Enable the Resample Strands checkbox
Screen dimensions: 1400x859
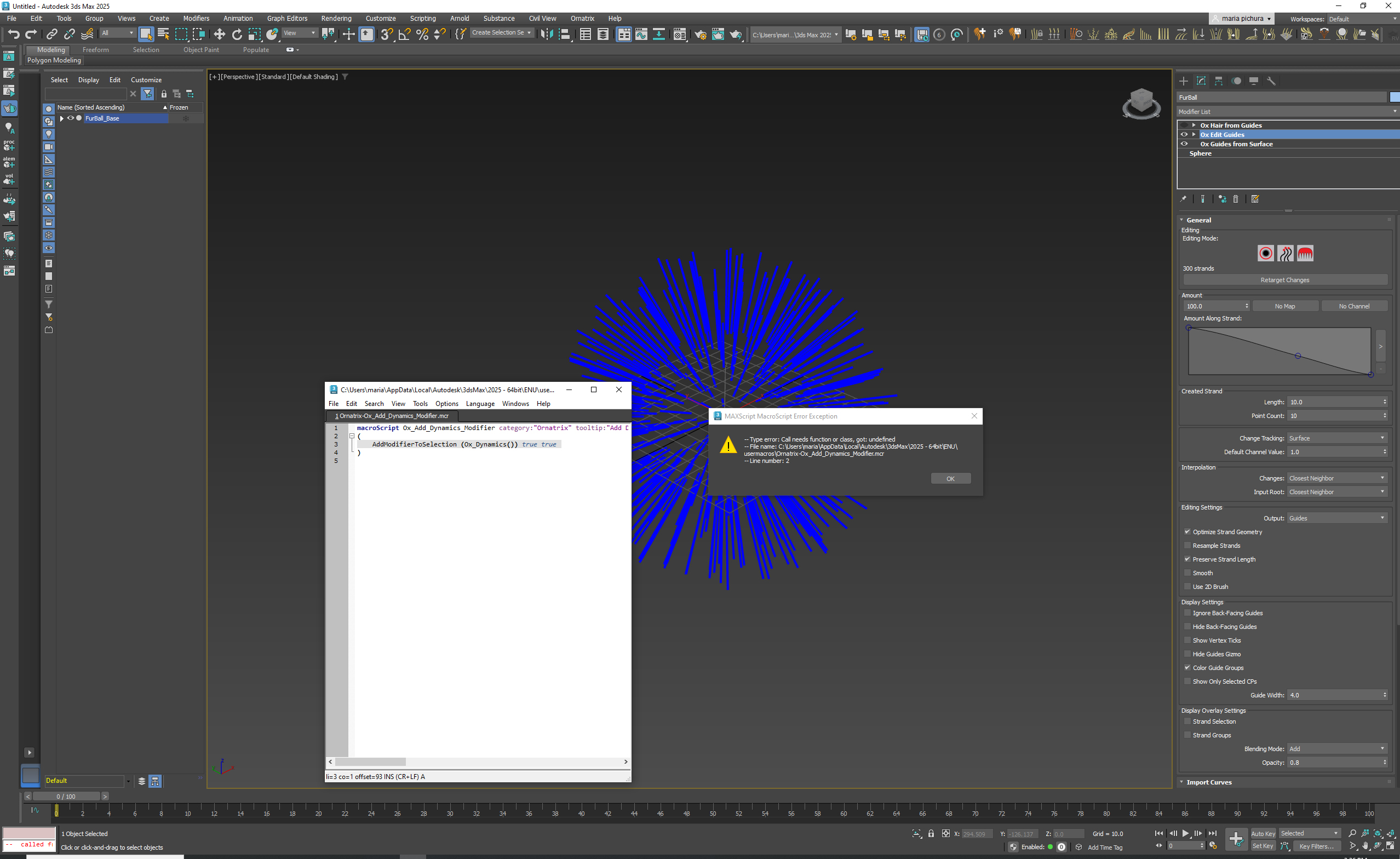coord(1187,546)
